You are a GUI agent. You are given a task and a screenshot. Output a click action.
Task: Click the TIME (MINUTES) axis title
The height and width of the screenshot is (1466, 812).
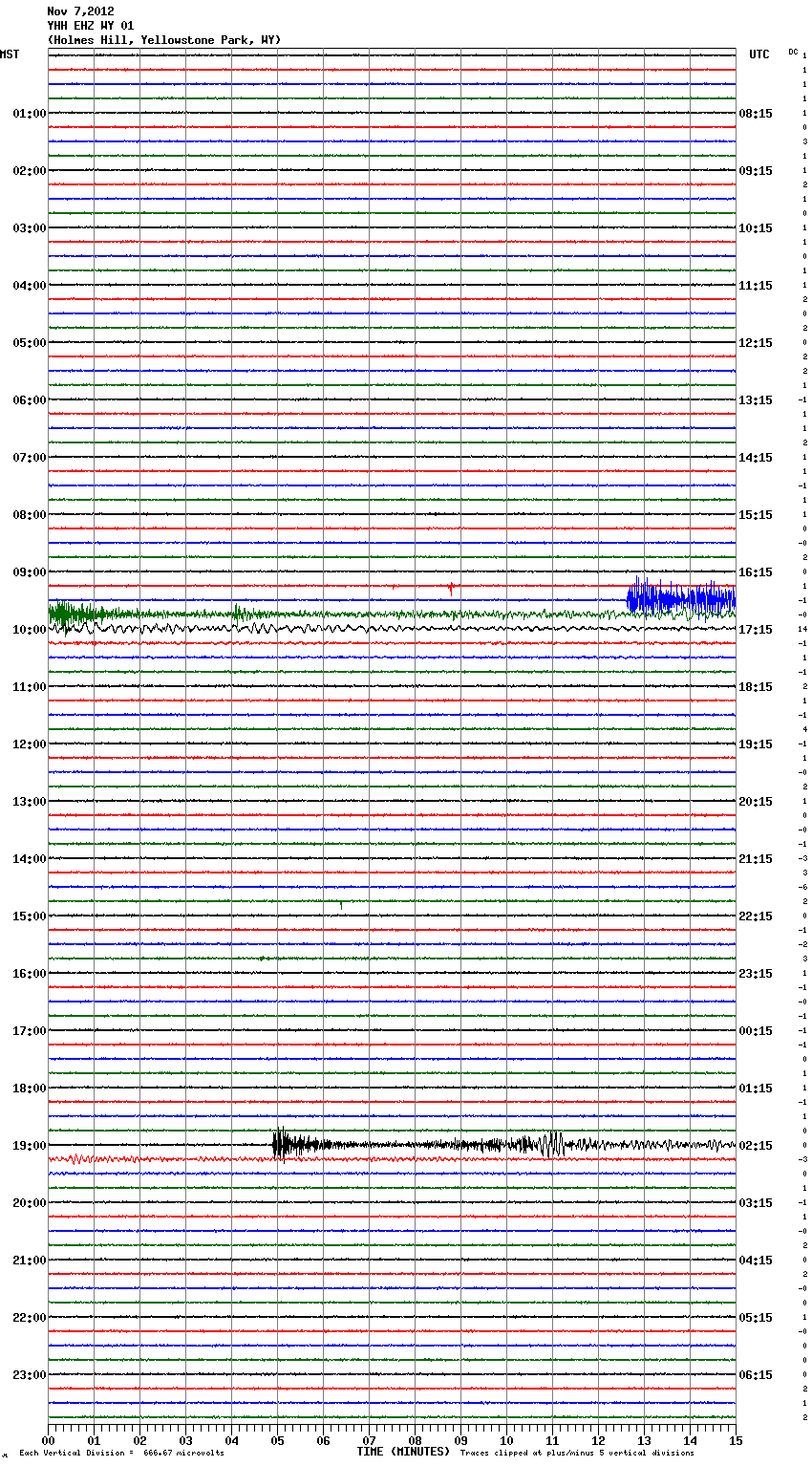[403, 1452]
